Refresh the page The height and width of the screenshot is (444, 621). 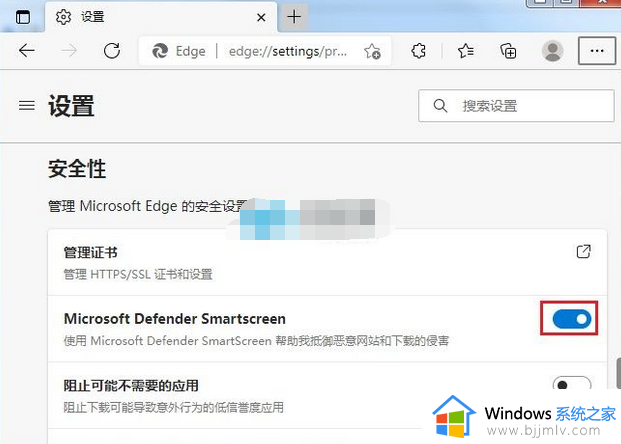(112, 51)
